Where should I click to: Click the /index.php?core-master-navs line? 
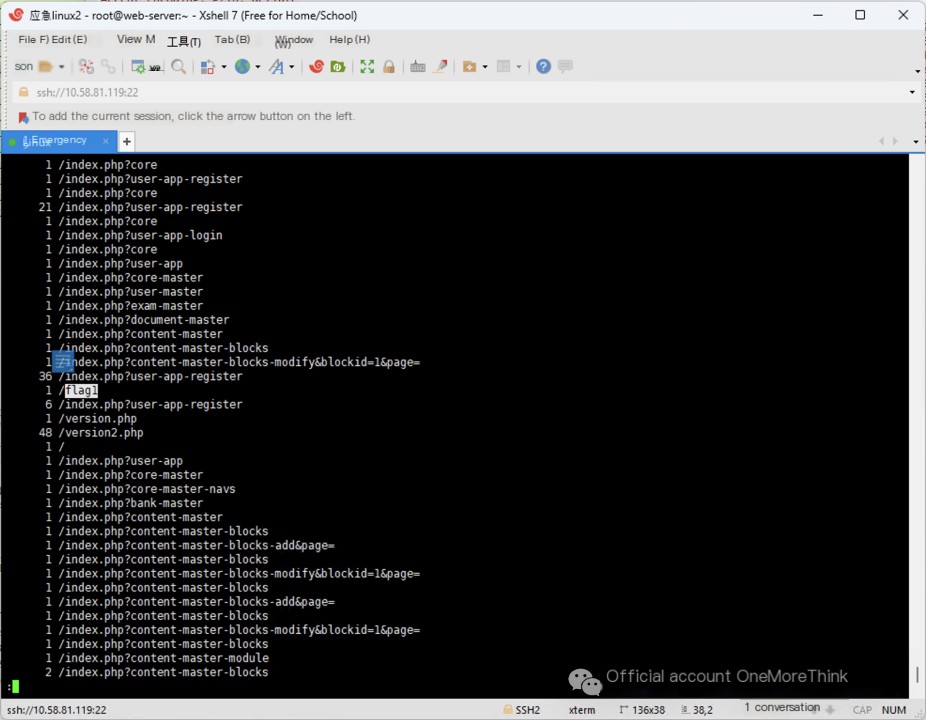click(x=146, y=488)
